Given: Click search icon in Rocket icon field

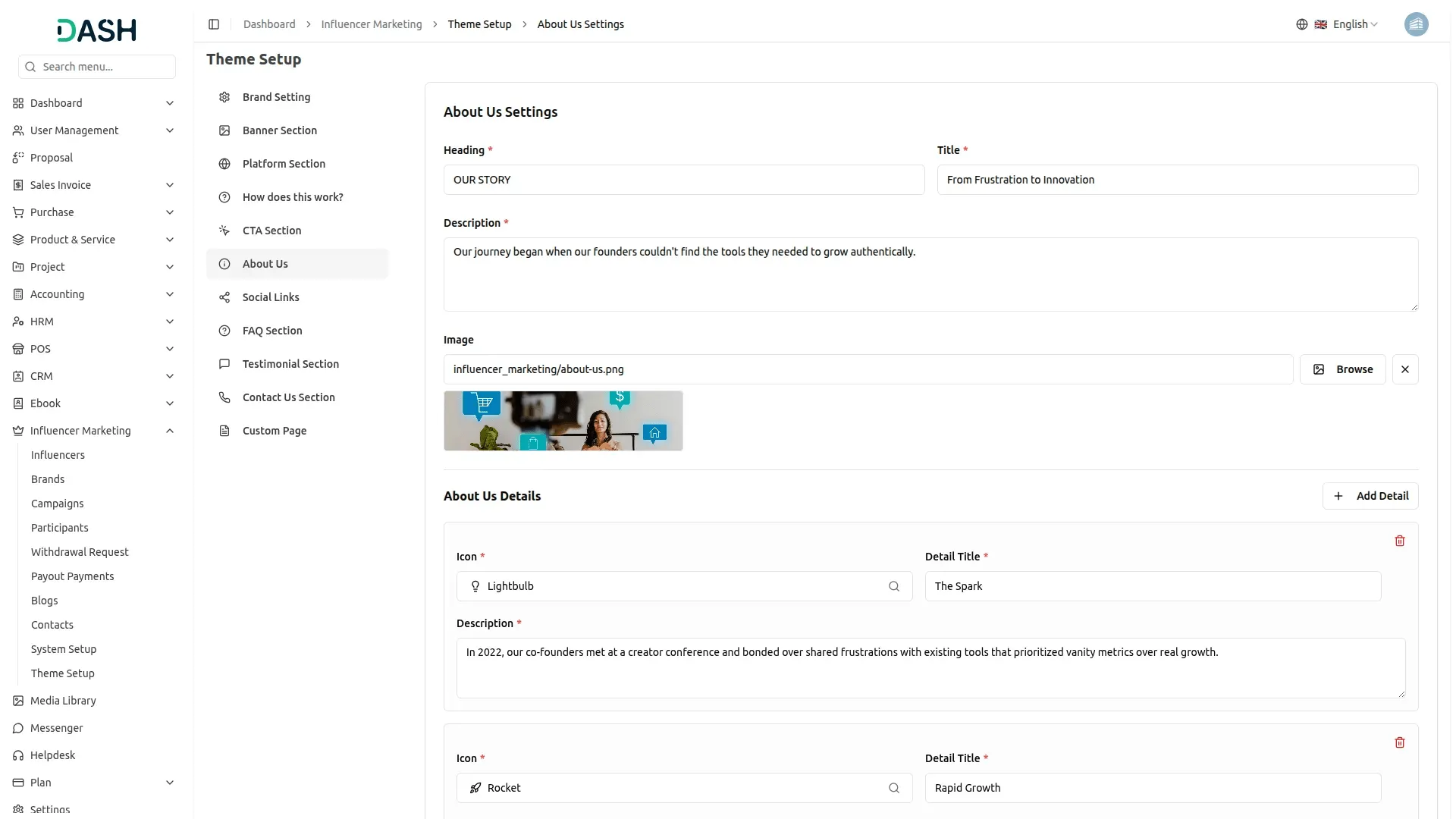Looking at the screenshot, I should click(x=894, y=788).
